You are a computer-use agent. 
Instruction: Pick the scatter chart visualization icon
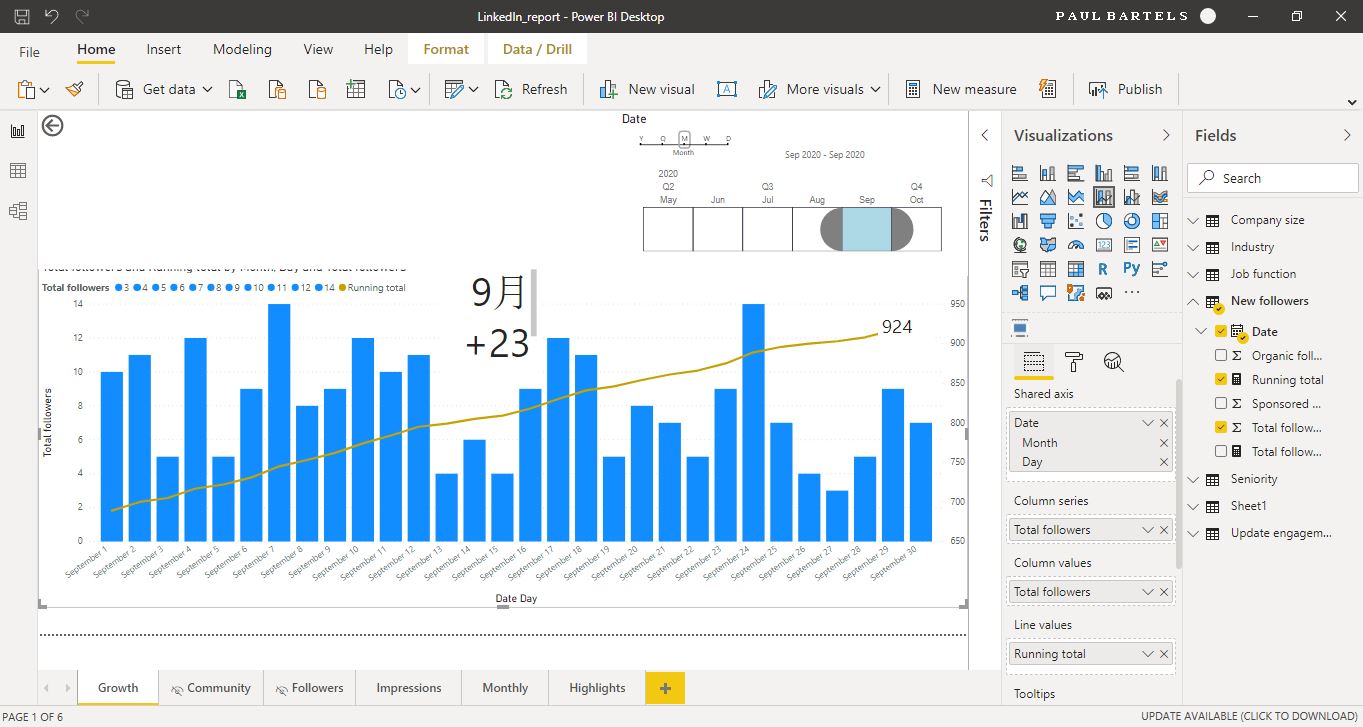[1076, 221]
